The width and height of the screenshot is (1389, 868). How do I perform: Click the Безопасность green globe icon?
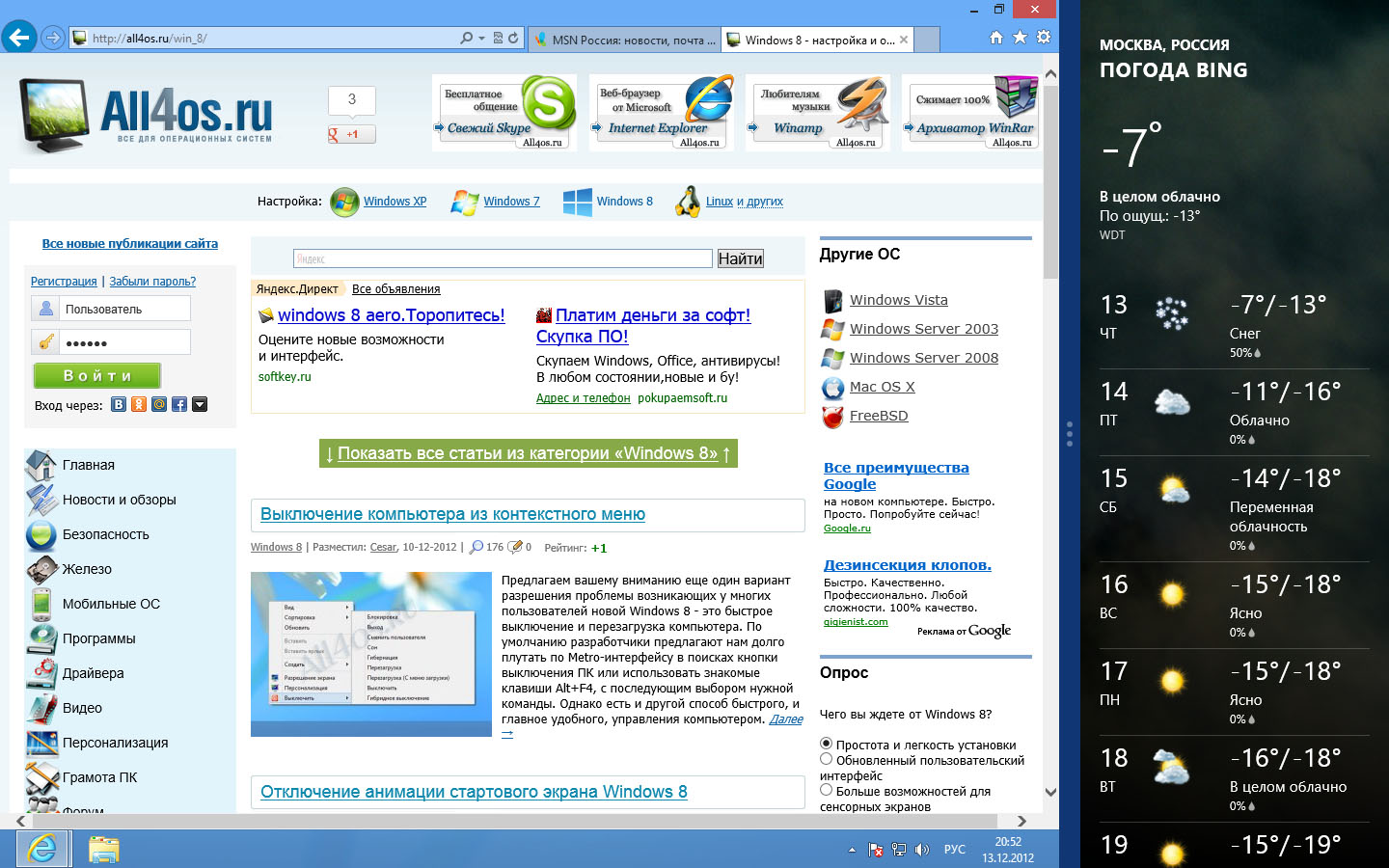[x=41, y=534]
